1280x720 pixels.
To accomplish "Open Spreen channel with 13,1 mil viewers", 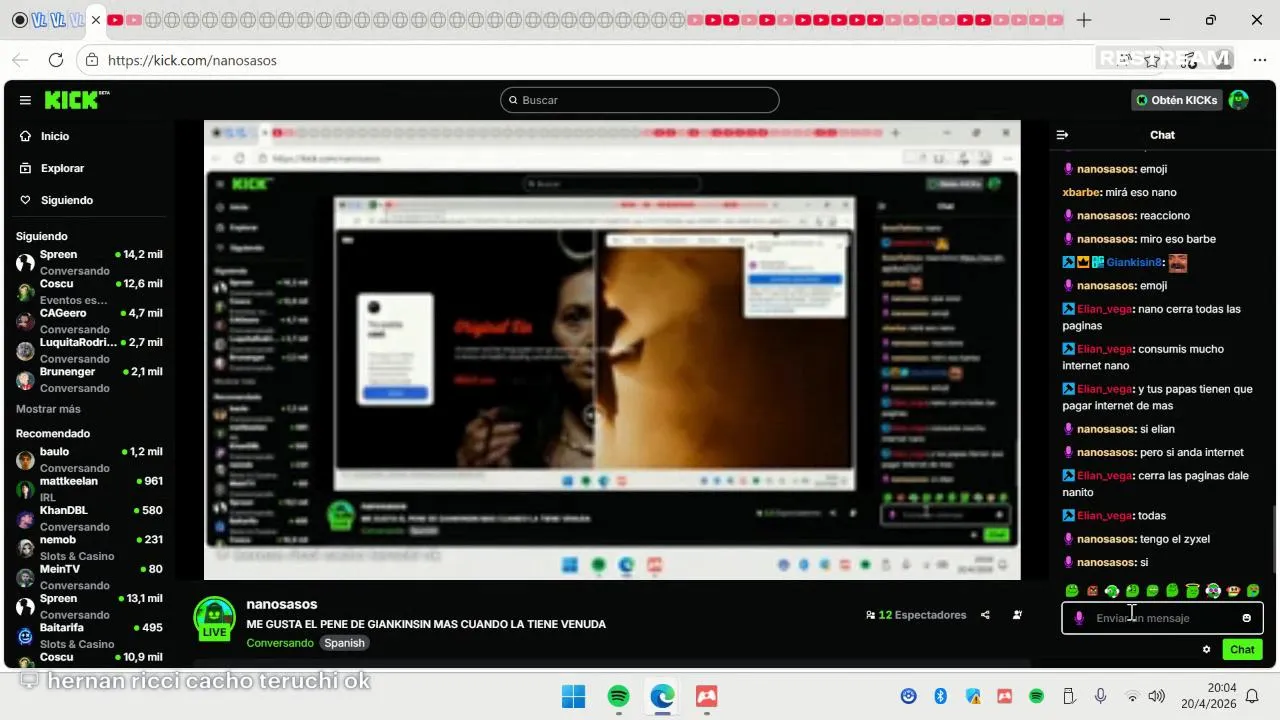I will click(x=89, y=606).
